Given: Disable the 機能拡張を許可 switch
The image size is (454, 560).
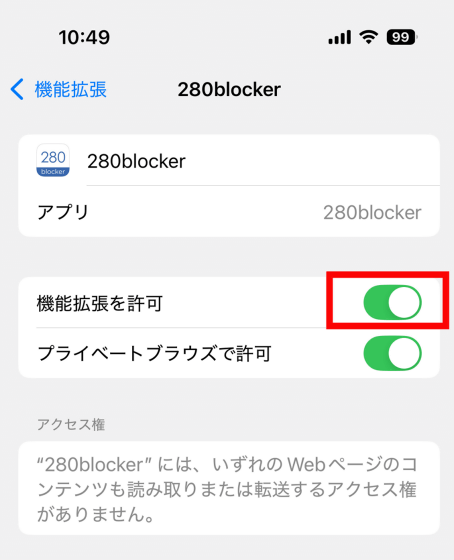Looking at the screenshot, I should click(x=393, y=302).
